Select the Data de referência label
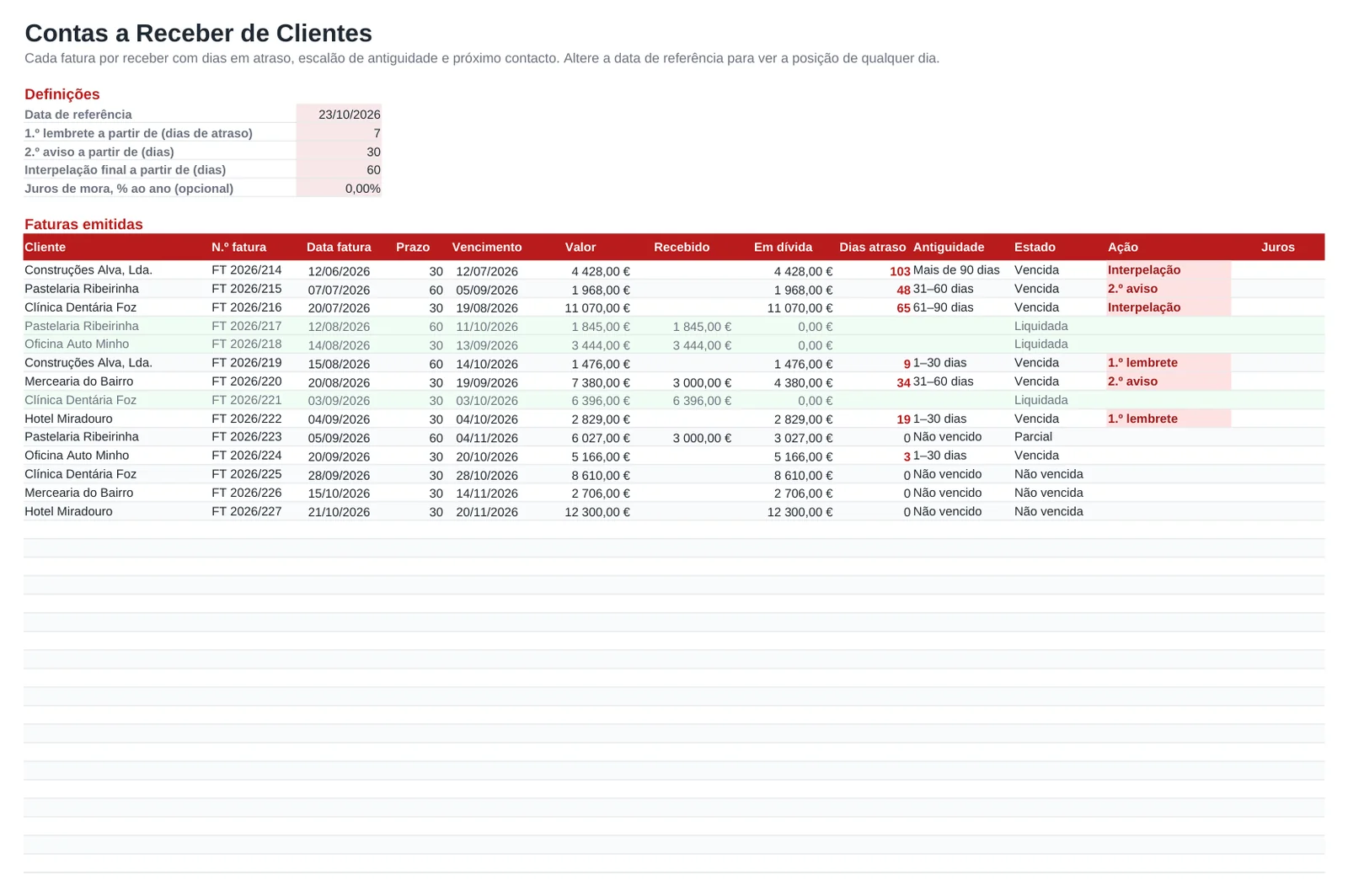1348x896 pixels. click(x=78, y=115)
